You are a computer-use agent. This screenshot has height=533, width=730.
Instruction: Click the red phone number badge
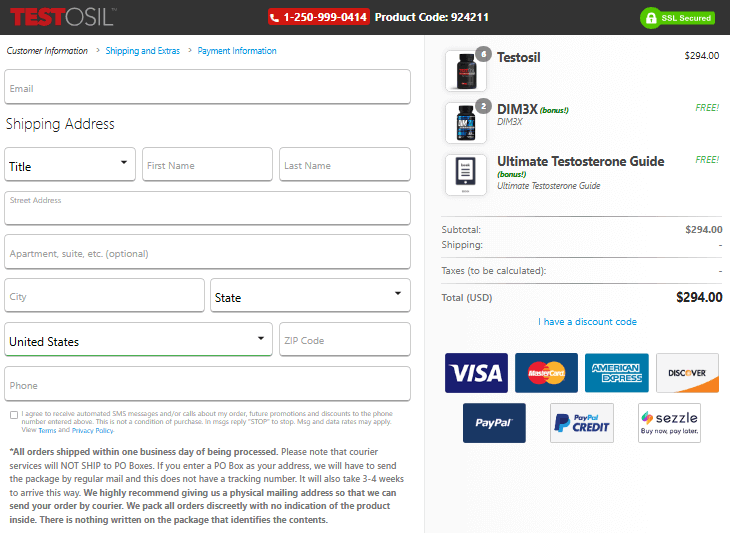click(x=319, y=17)
